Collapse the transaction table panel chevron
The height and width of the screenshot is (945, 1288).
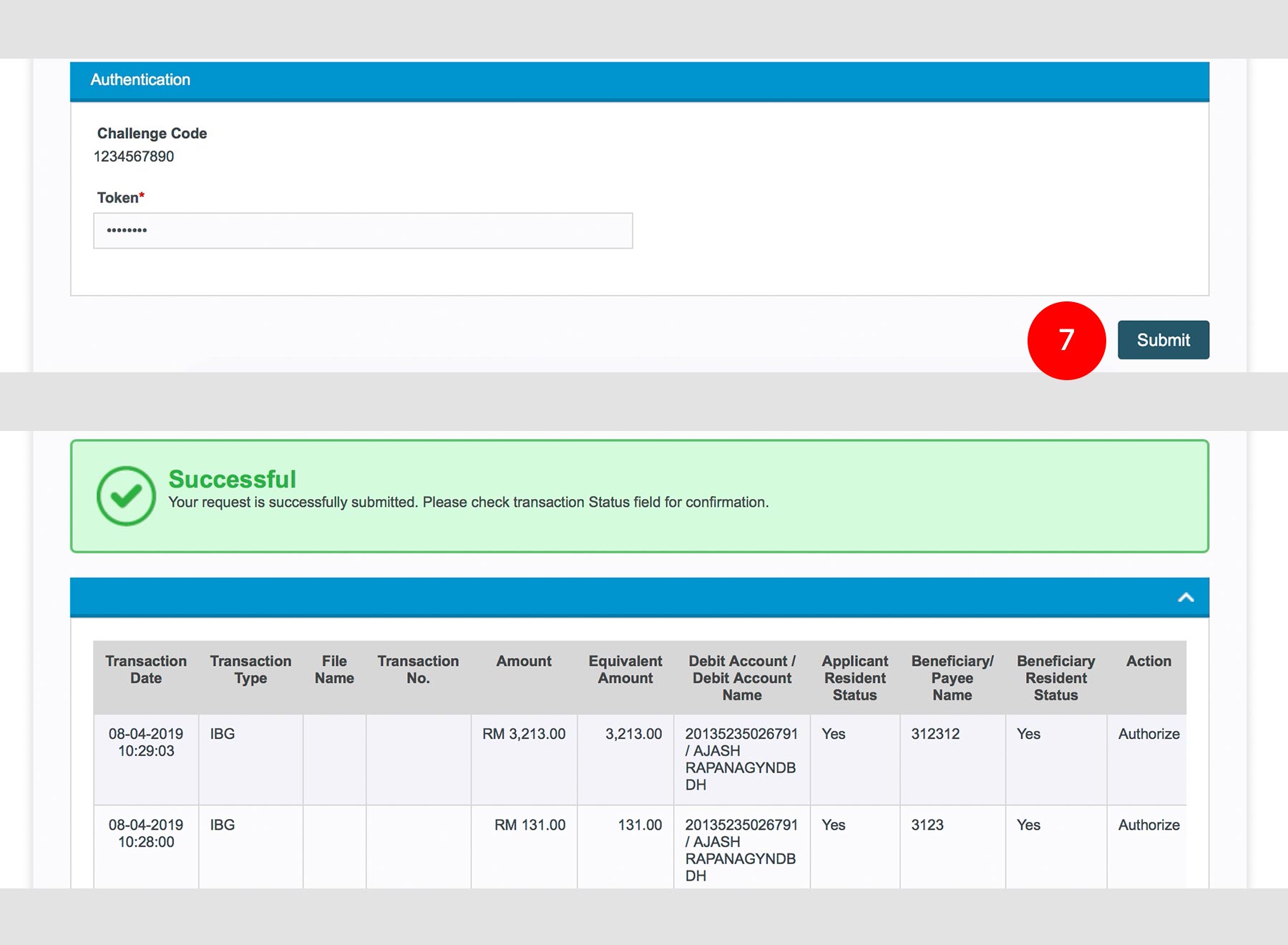(1186, 598)
